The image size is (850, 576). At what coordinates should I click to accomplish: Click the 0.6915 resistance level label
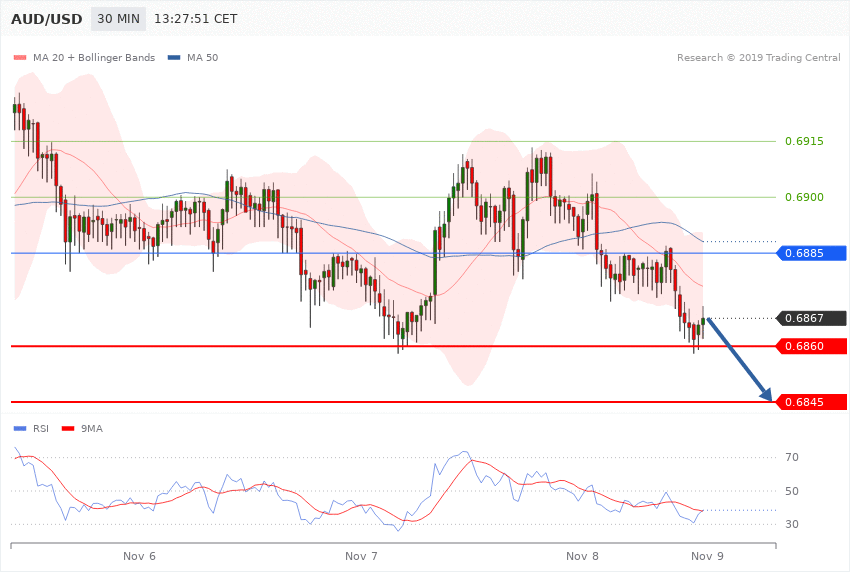click(x=804, y=141)
